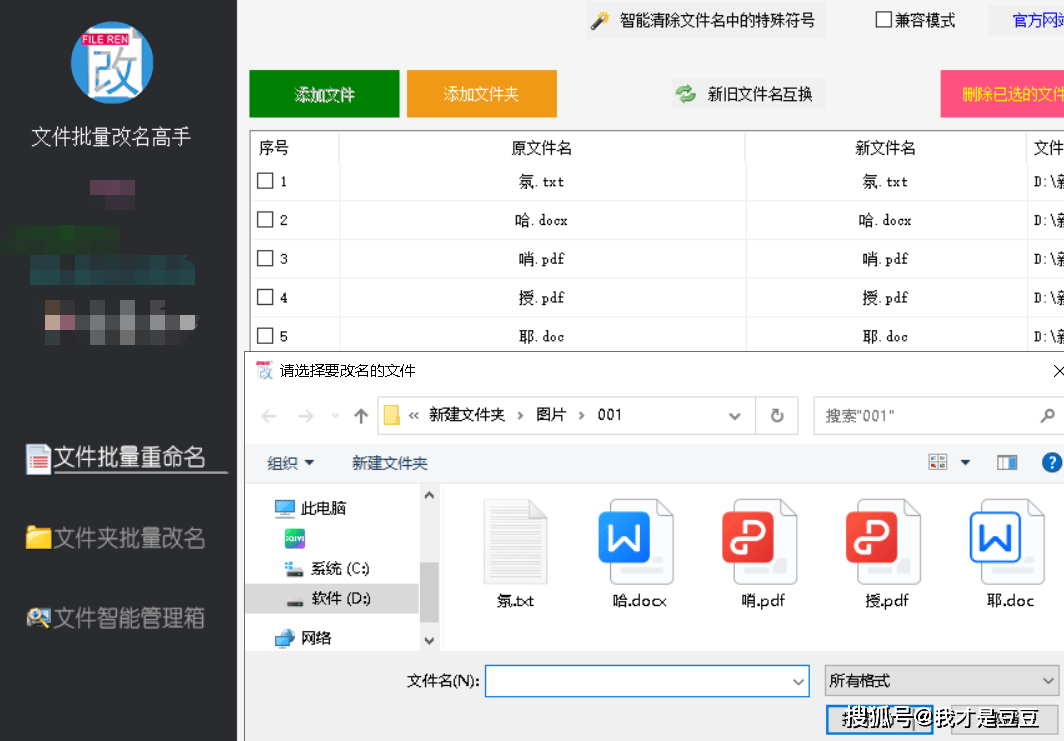
Task: Check row 5 checkbox for 耶.doc
Action: pyautogui.click(x=265, y=335)
